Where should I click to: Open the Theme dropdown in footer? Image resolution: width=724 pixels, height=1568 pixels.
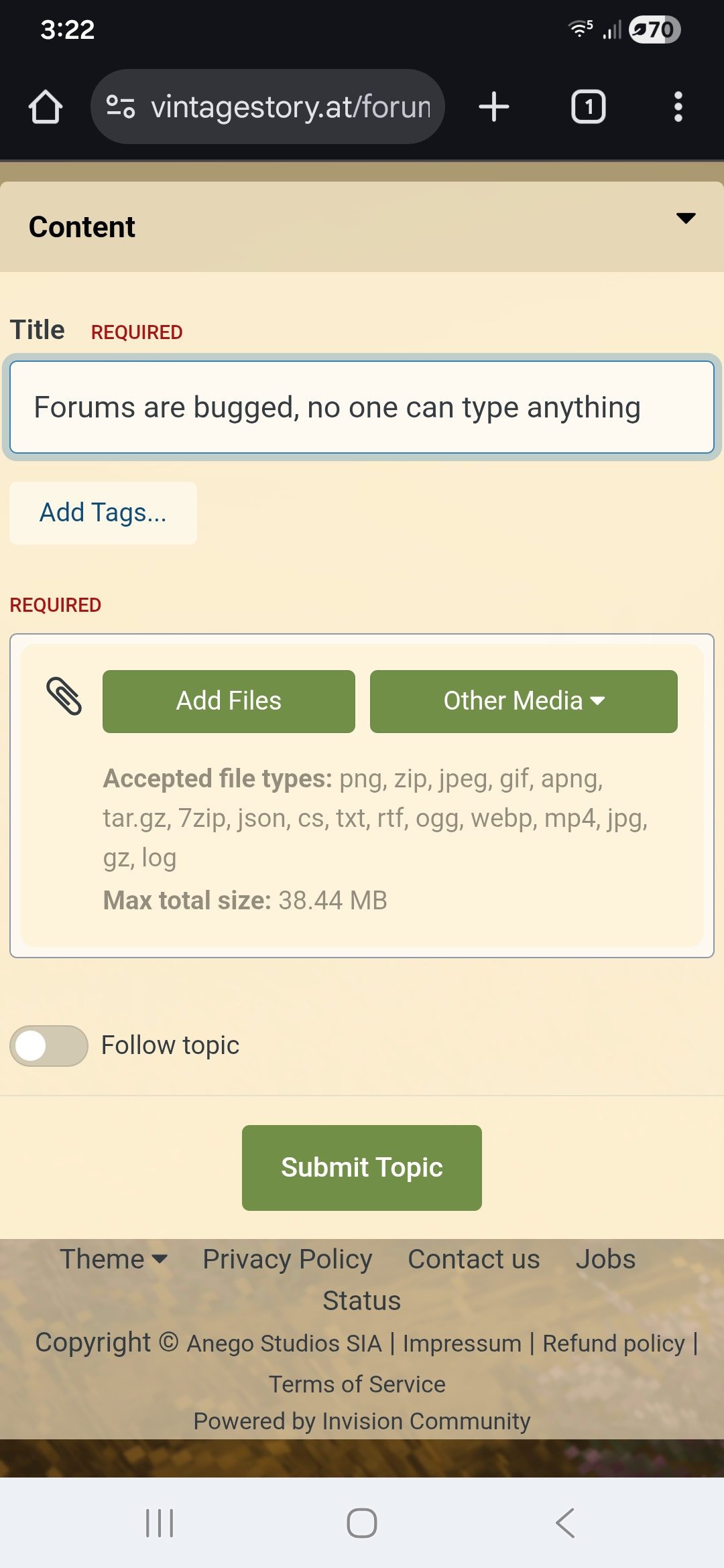pos(113,1259)
